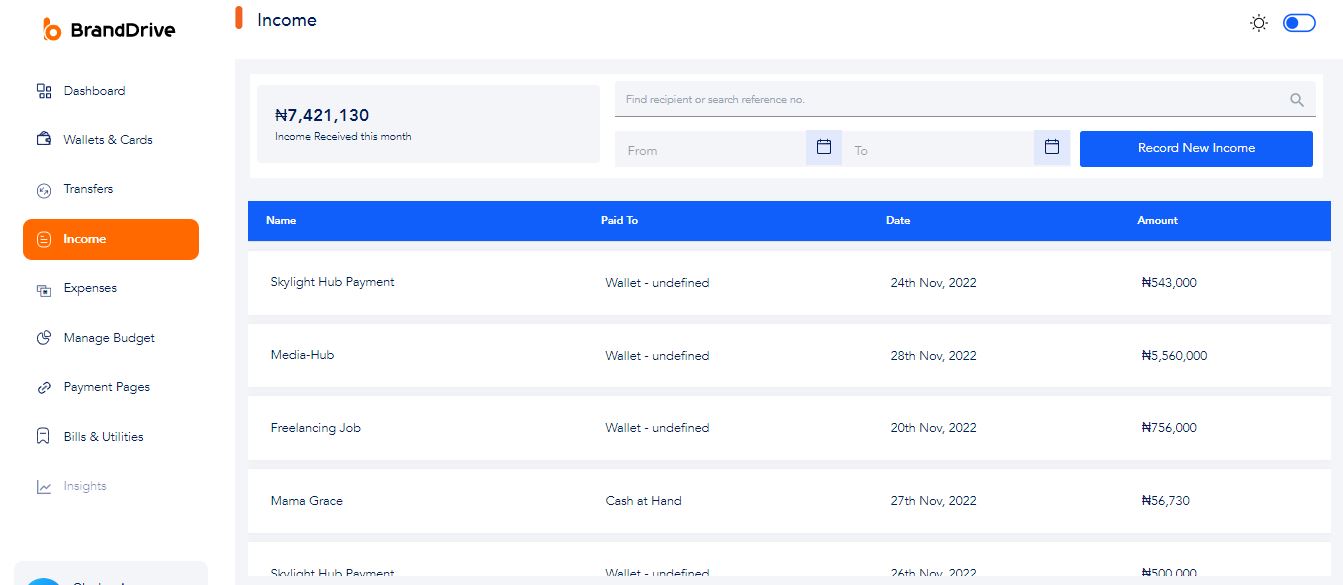Viewport: 1343px width, 585px height.
Task: Open the Payment Pages menu item
Action: click(106, 387)
